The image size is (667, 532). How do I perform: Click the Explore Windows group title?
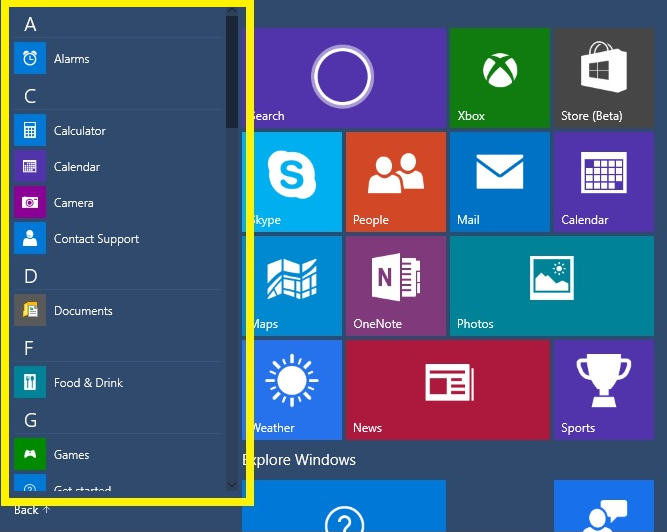click(299, 460)
